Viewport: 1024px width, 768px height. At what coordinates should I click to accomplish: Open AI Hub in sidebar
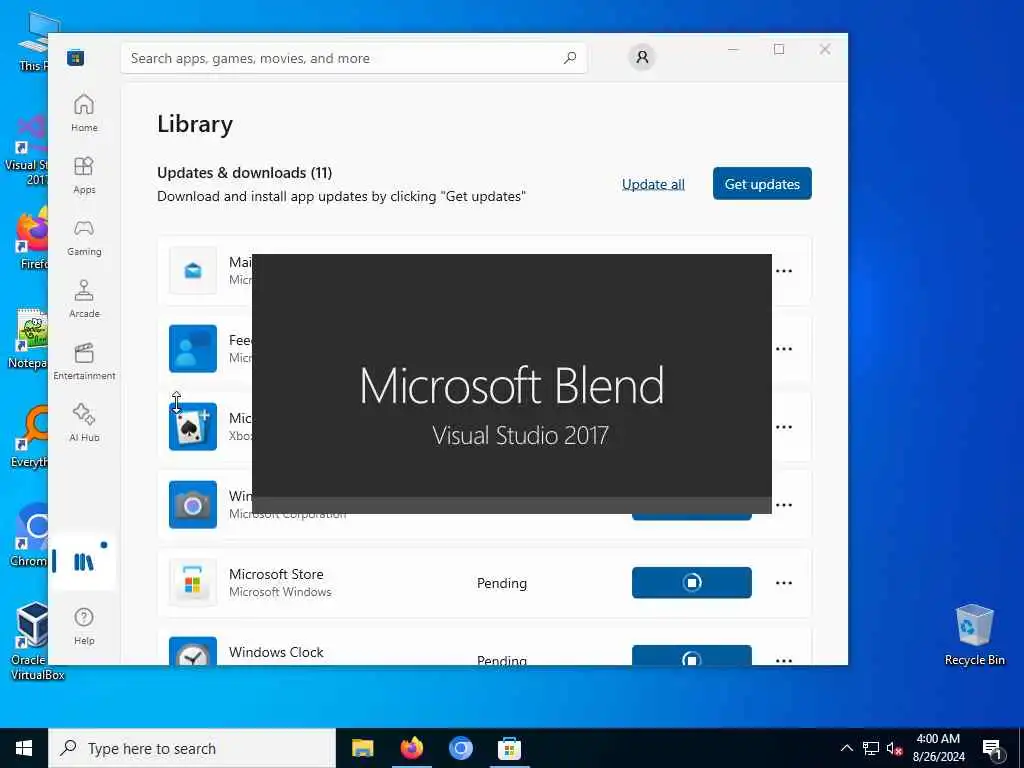pos(84,423)
